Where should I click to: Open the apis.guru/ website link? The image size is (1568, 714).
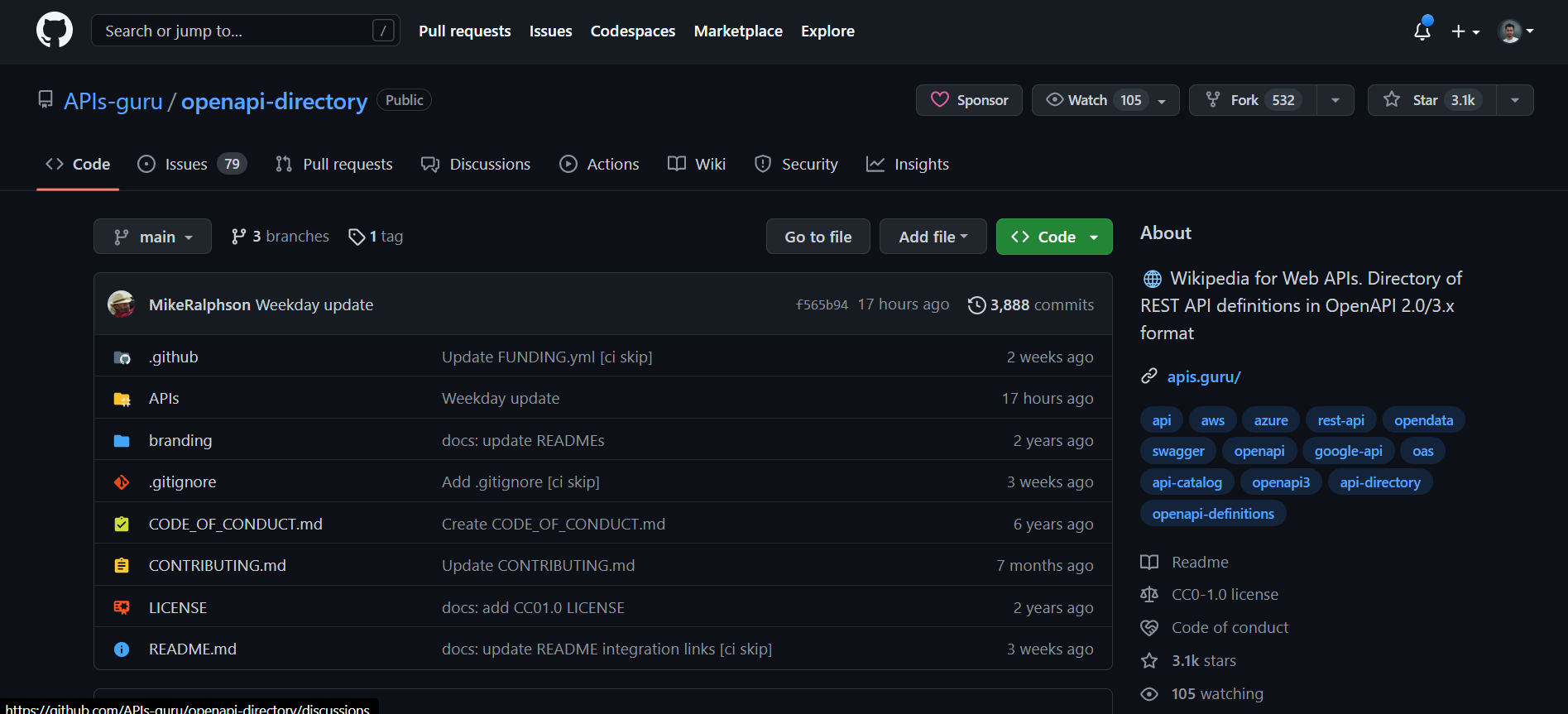coord(1204,377)
